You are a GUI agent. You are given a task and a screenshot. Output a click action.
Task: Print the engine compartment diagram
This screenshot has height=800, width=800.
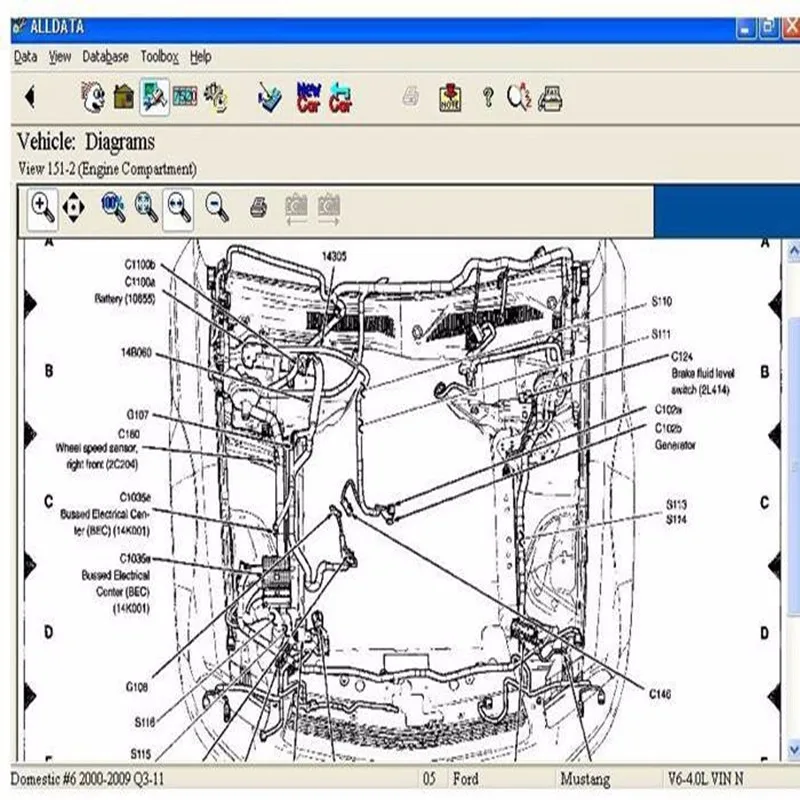click(x=257, y=205)
